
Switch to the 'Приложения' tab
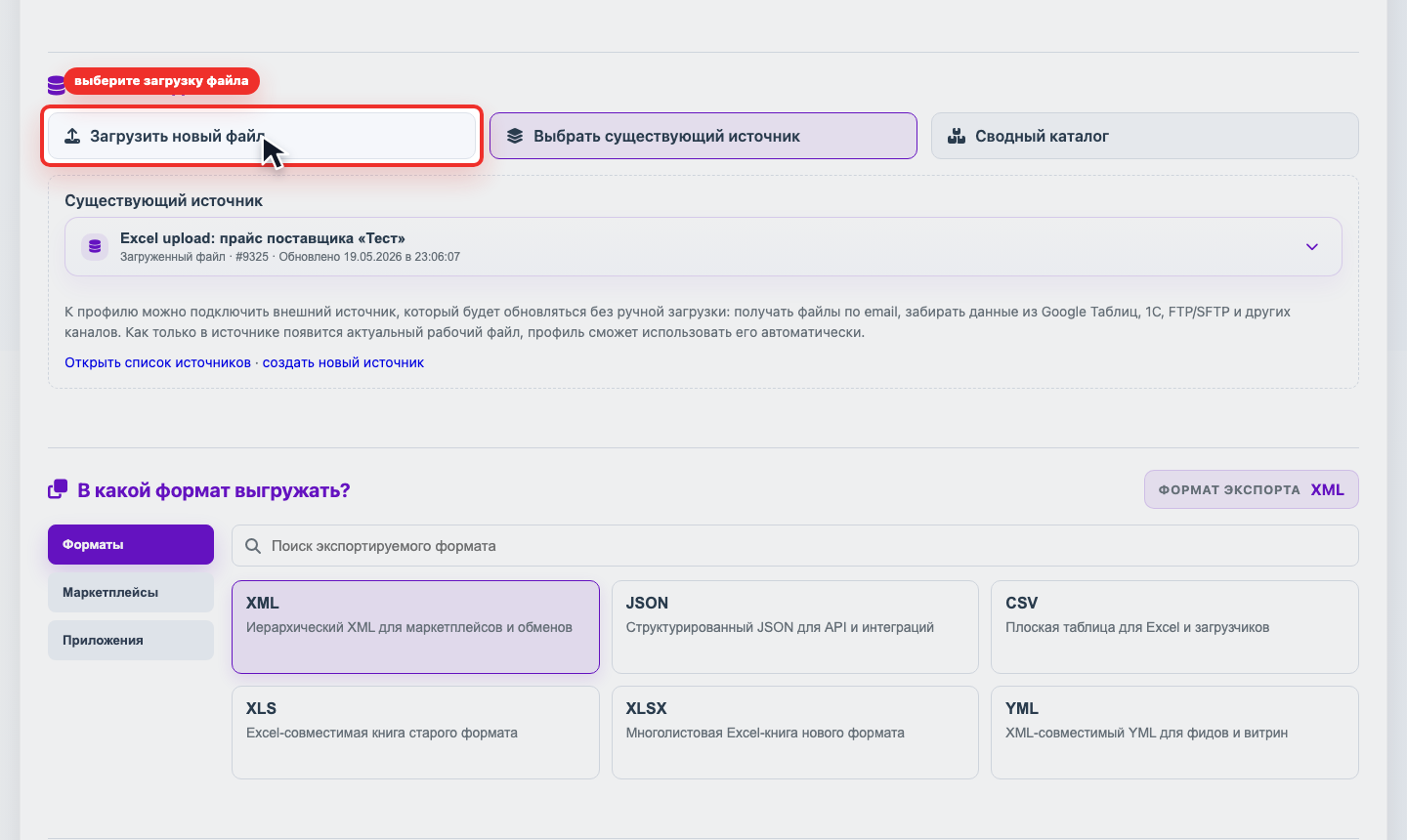(131, 640)
